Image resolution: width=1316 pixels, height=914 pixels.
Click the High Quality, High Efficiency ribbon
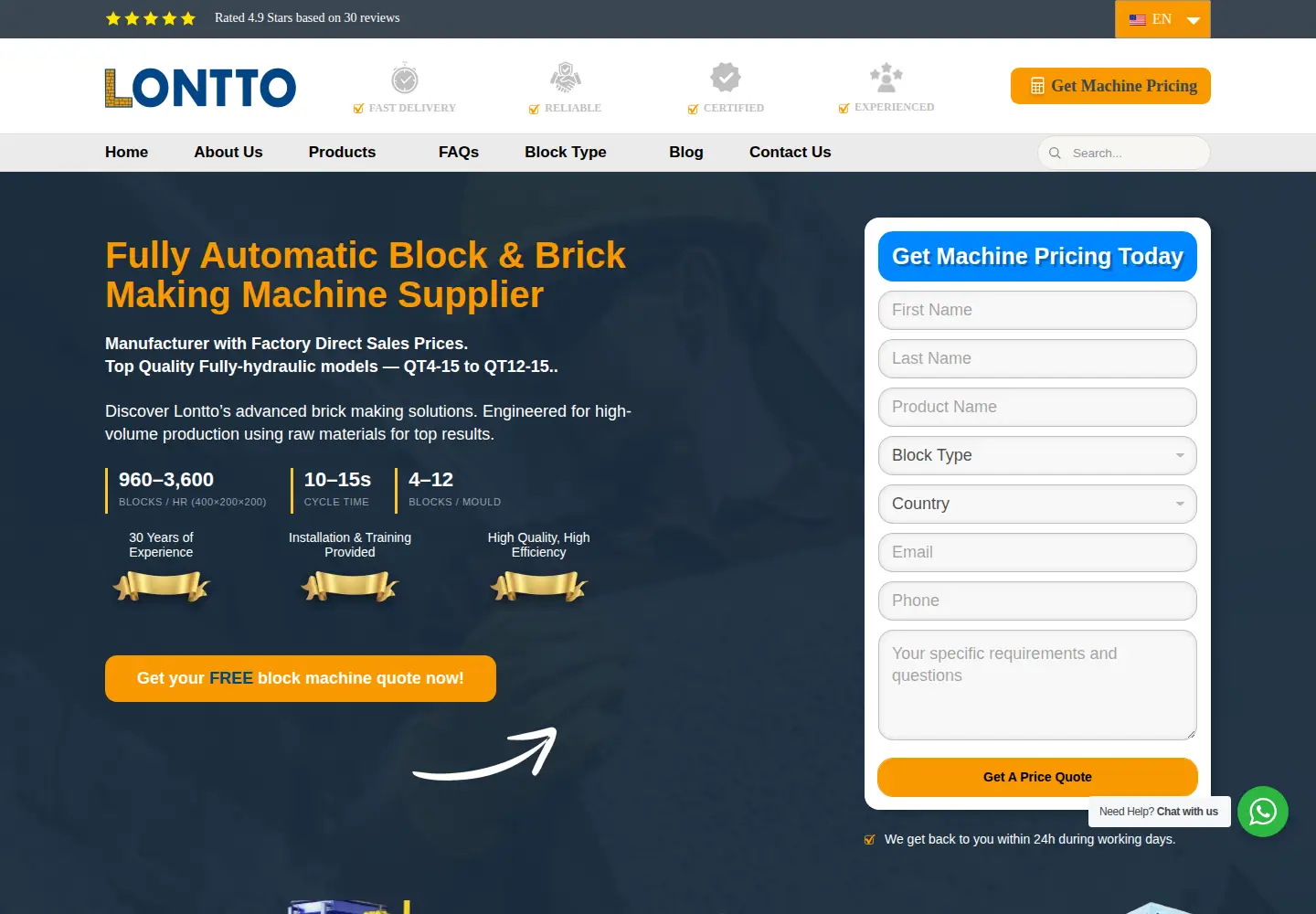point(539,586)
